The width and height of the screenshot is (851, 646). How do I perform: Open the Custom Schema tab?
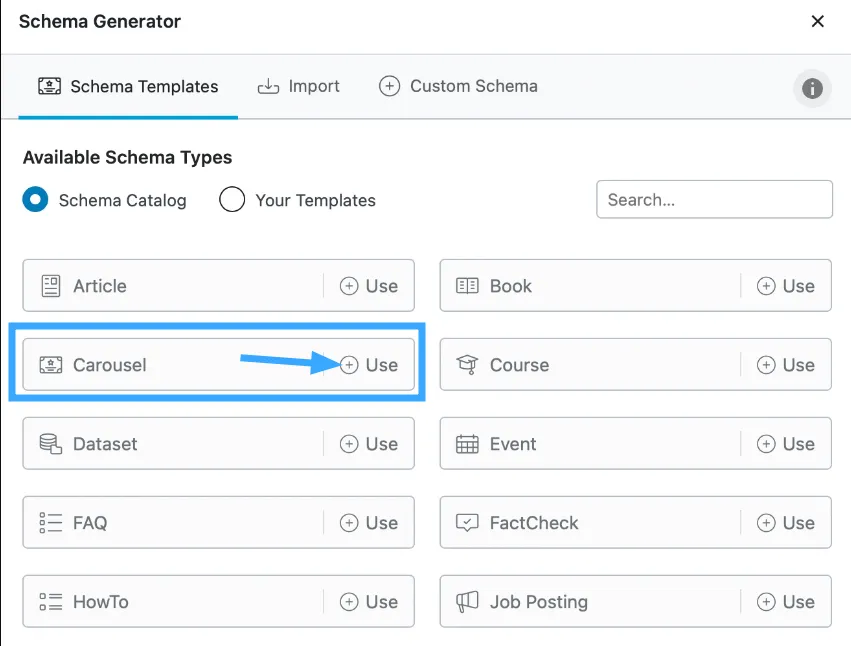click(x=459, y=87)
